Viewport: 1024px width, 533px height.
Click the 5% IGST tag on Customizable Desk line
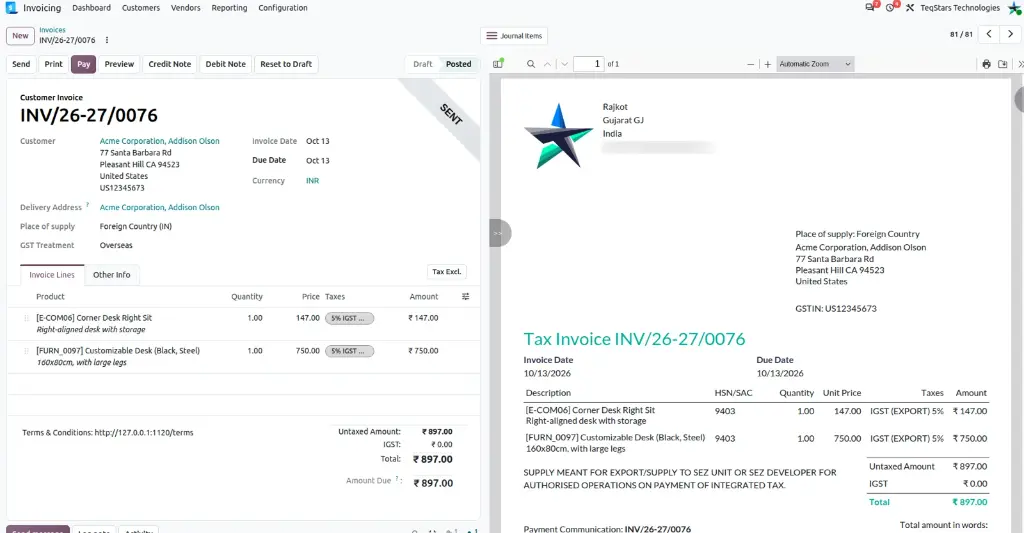point(349,351)
